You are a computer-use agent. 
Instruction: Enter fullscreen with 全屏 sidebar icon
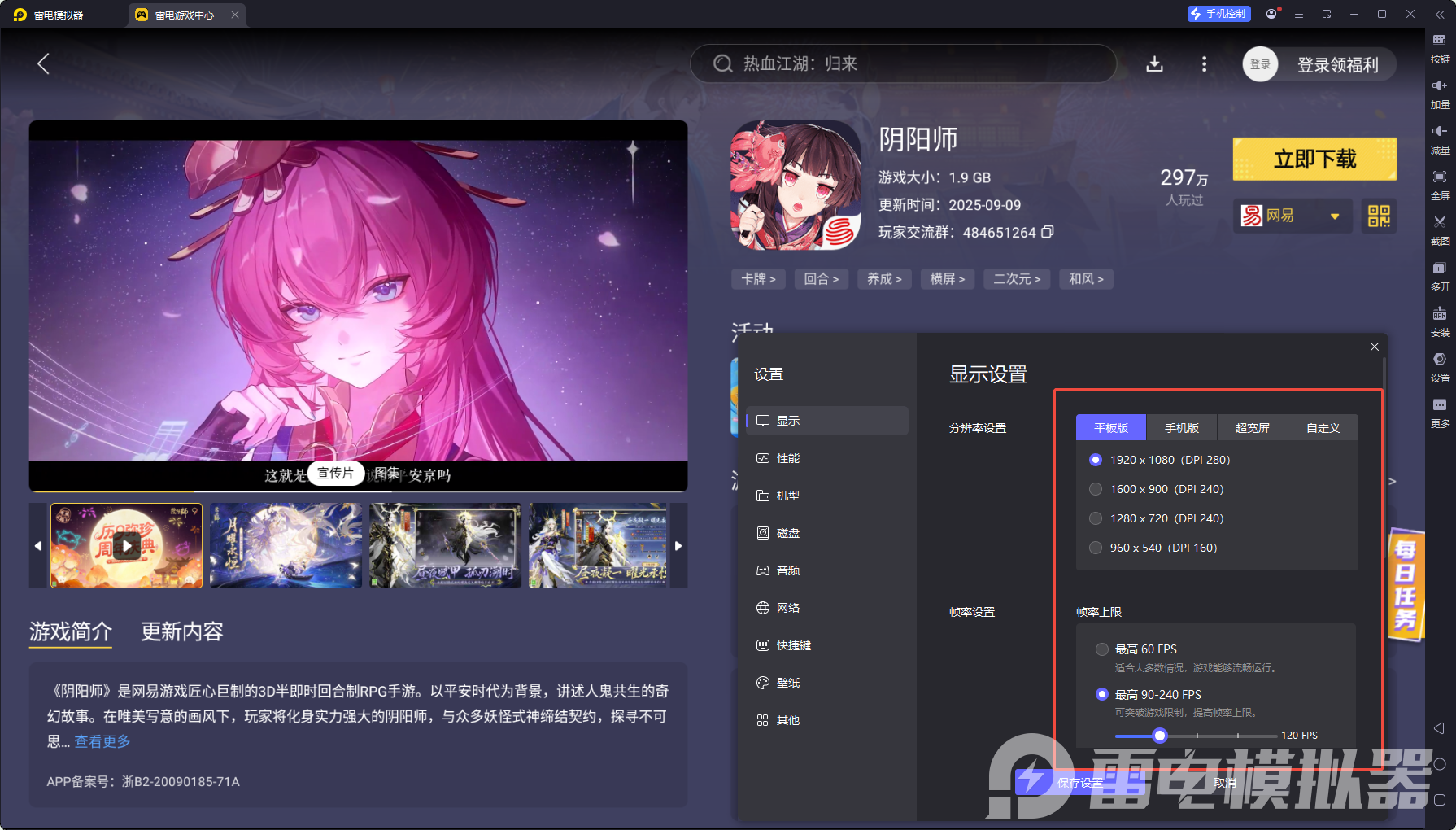[x=1440, y=186]
